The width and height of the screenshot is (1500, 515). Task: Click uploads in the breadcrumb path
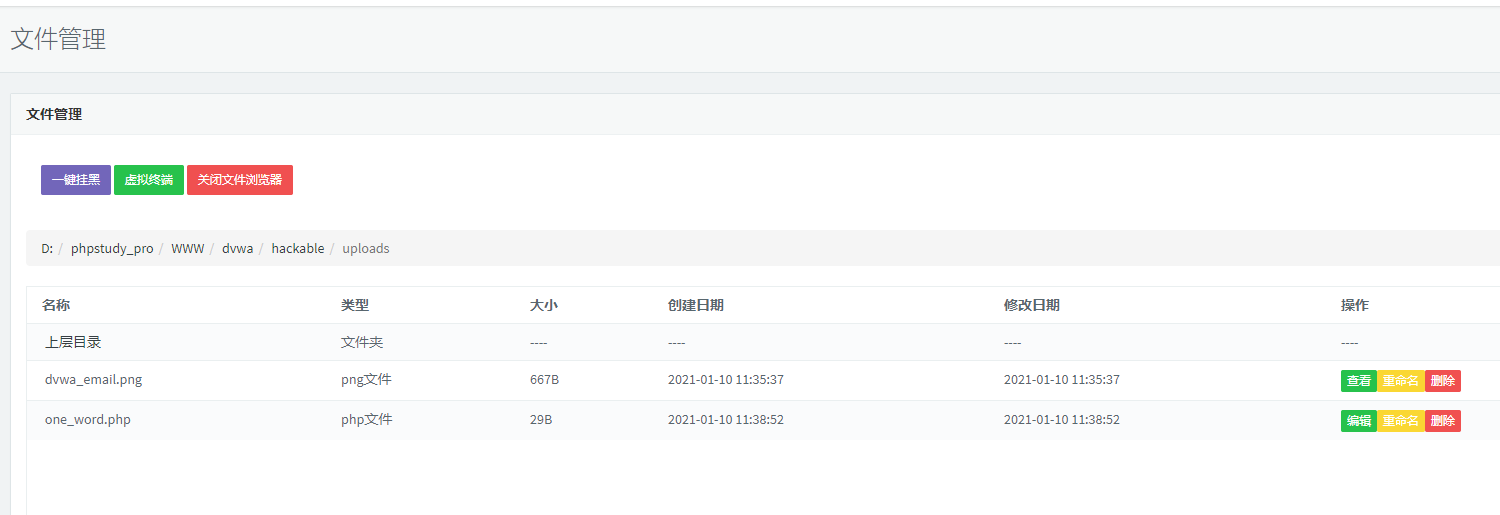pos(366,248)
